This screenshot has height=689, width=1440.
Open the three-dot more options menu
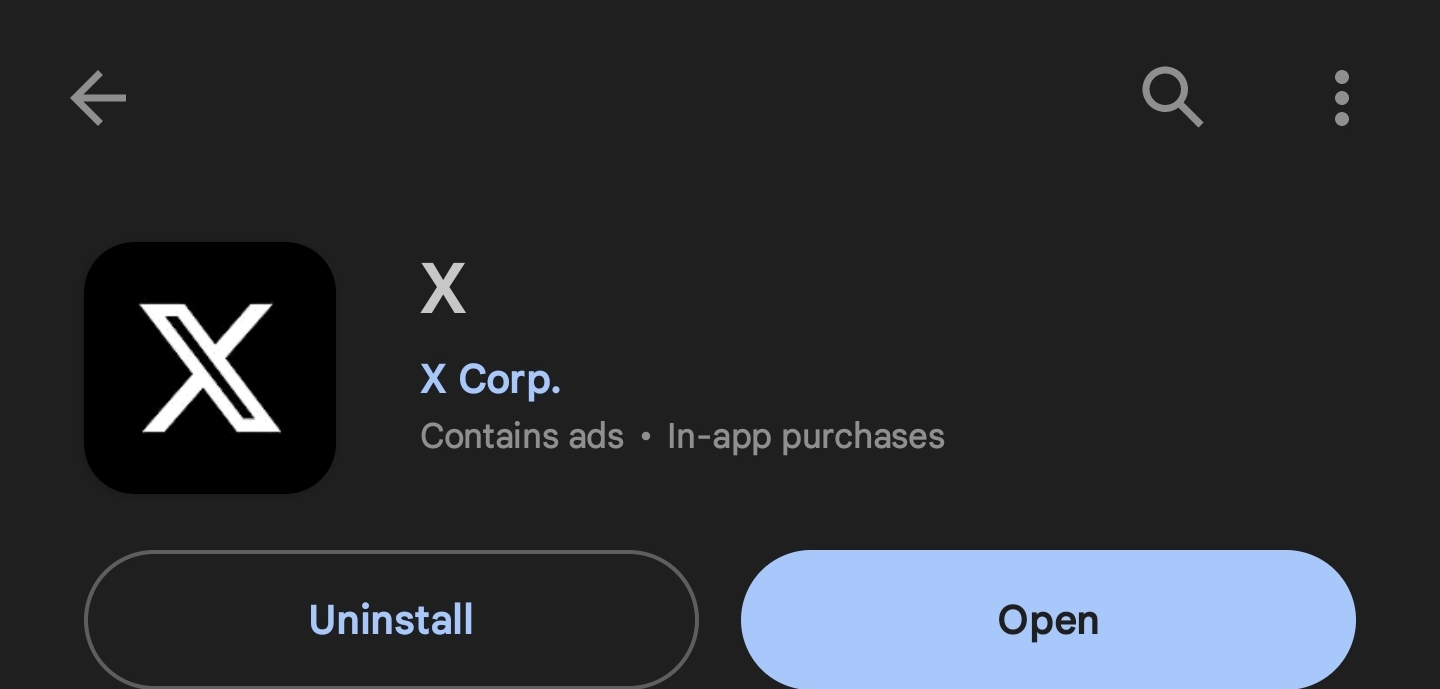[x=1342, y=98]
